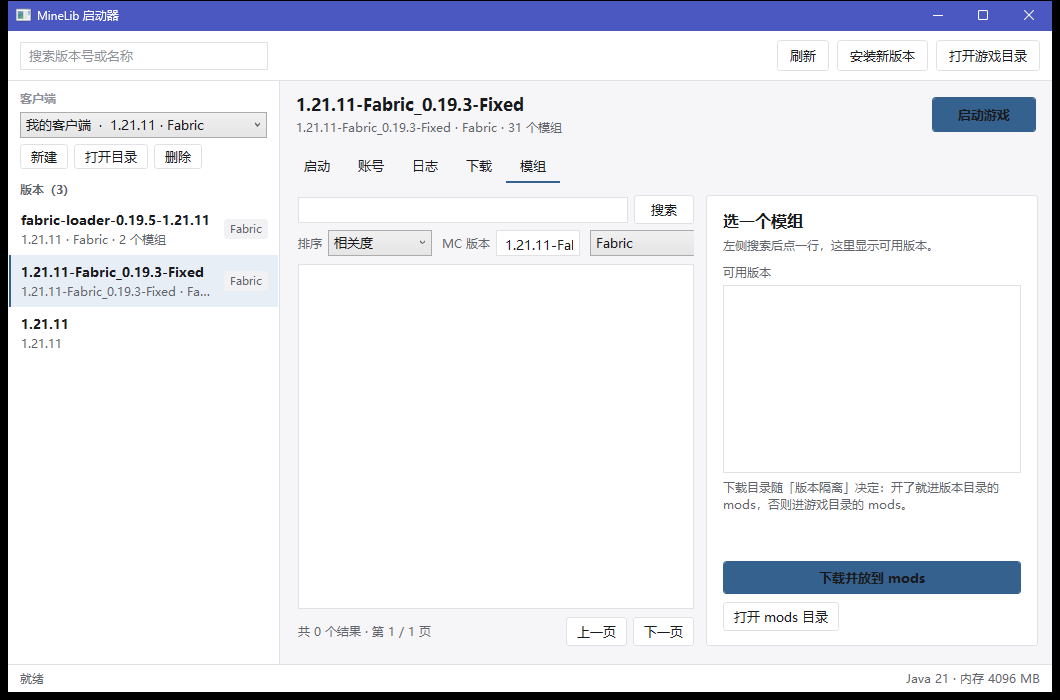Minimize the MineLib launcher window
1060x700 pixels.
[x=938, y=15]
